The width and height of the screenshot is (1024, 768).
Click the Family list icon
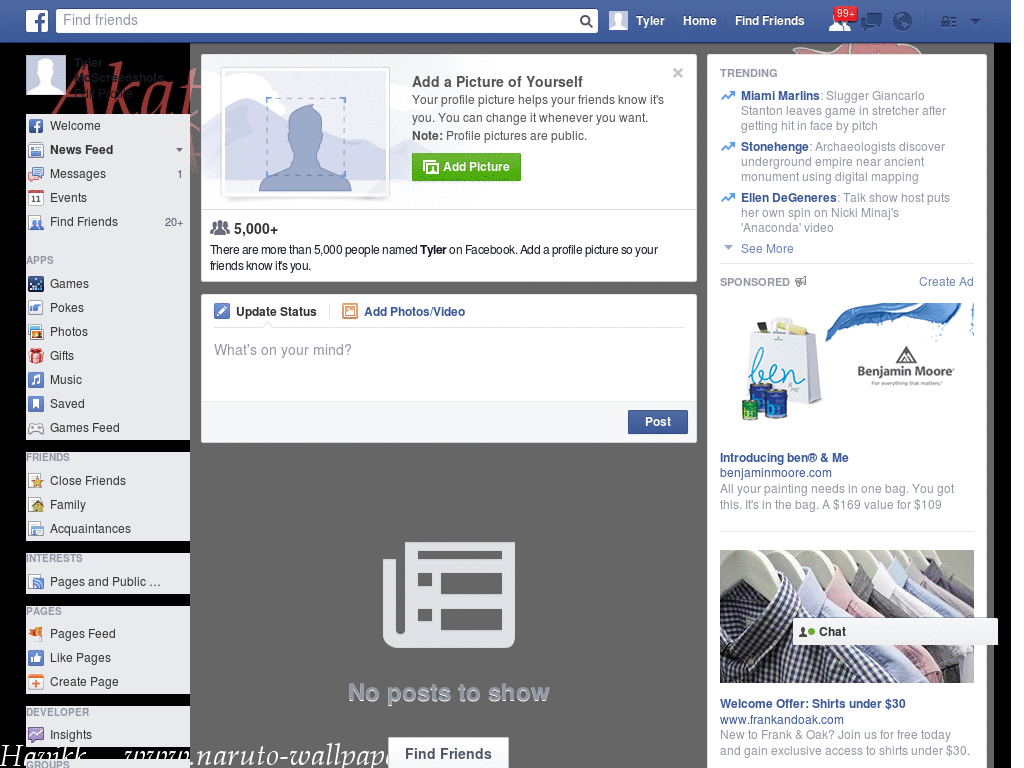(x=36, y=505)
